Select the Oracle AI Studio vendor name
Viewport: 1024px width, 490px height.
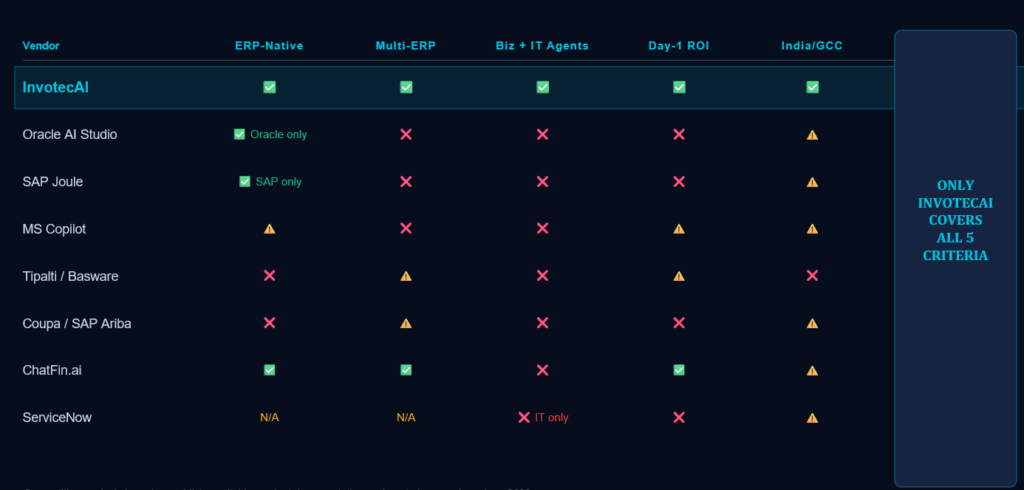point(70,135)
